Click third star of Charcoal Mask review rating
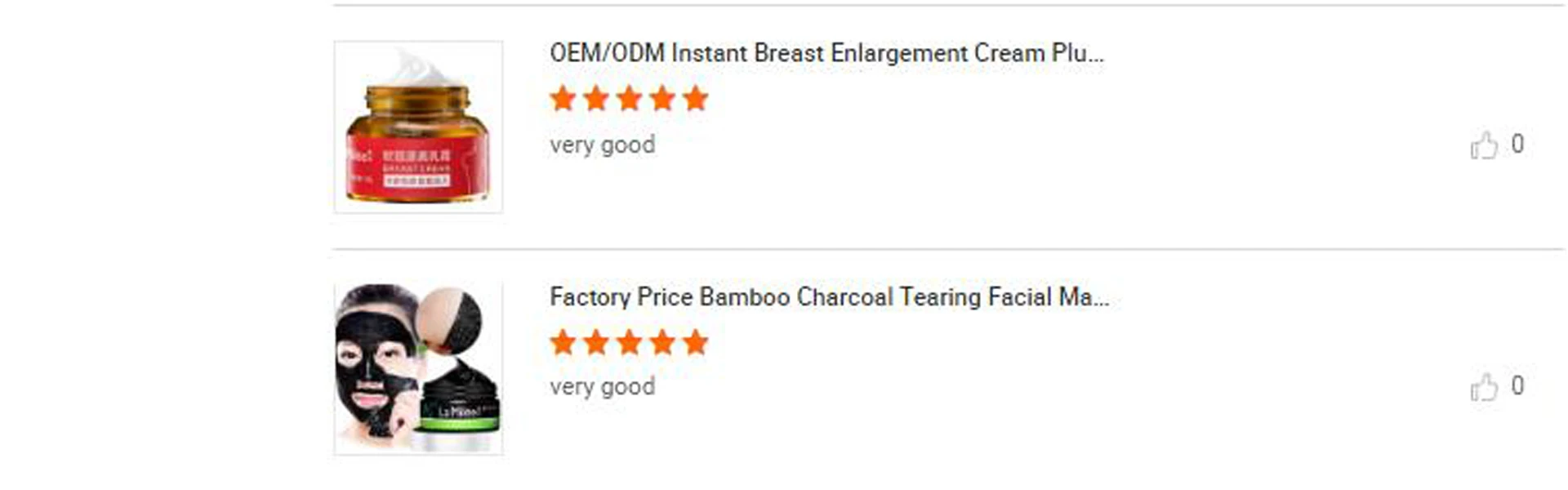1568x490 pixels. click(629, 342)
